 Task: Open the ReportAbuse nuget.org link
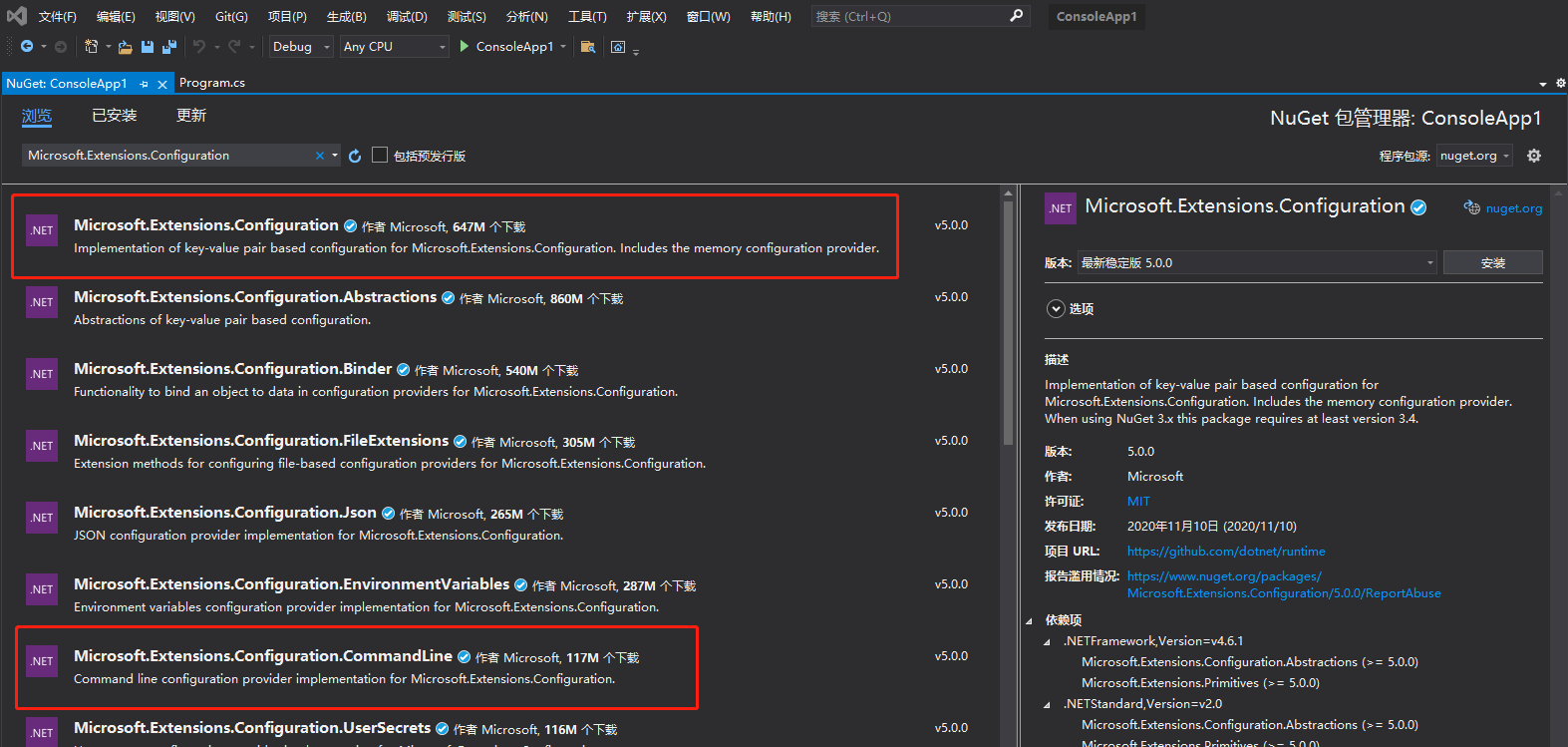(x=1284, y=584)
